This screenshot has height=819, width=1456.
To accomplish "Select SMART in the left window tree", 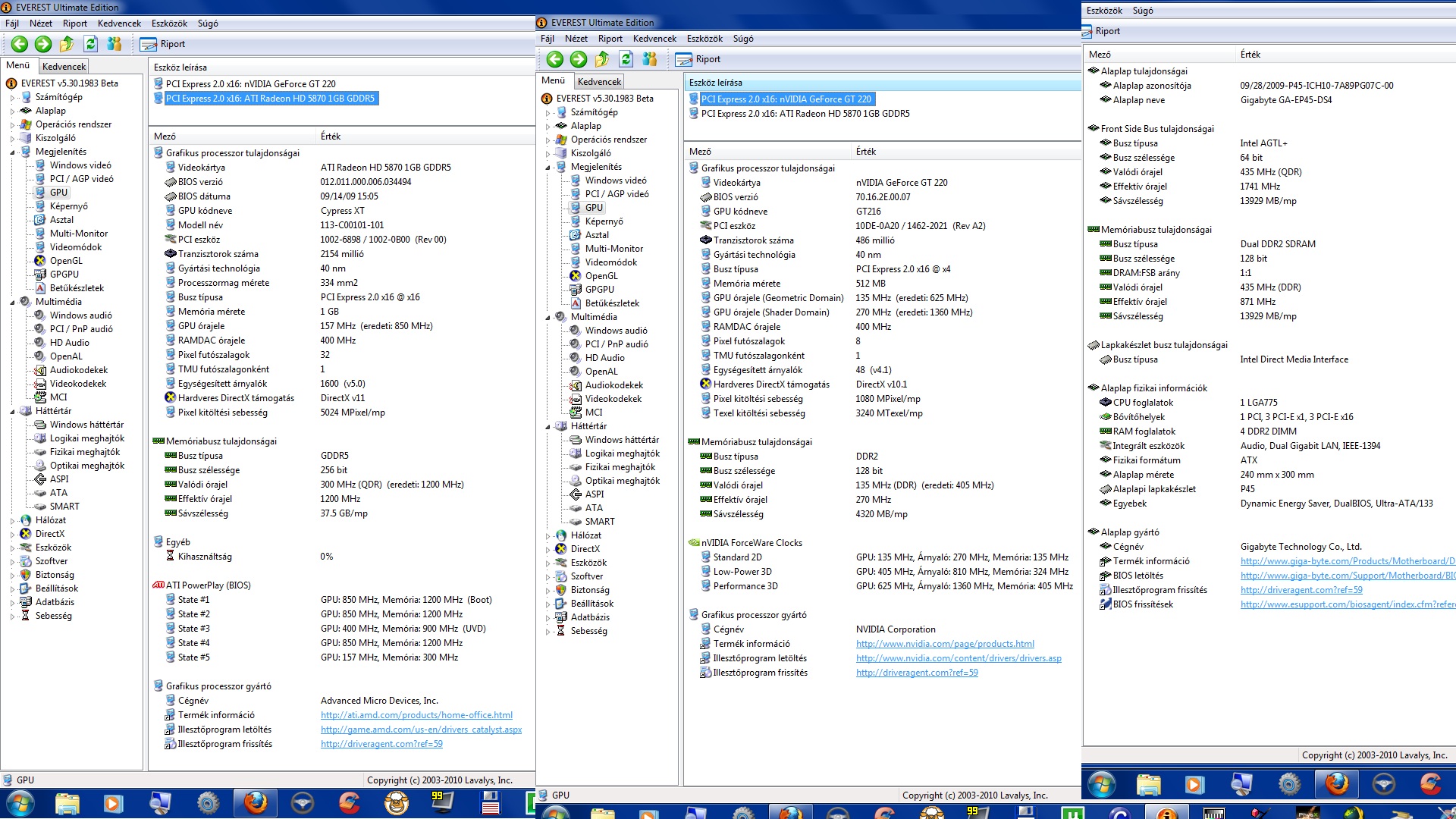I will 64,507.
